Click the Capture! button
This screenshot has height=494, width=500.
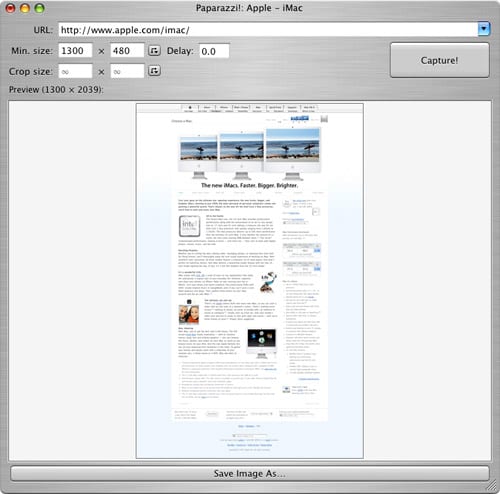(440, 60)
